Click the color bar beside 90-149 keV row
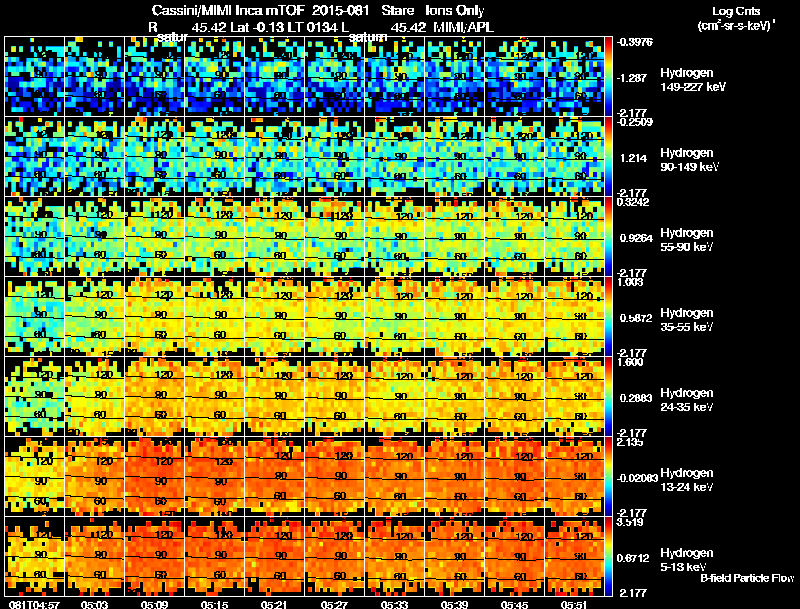 click(608, 157)
